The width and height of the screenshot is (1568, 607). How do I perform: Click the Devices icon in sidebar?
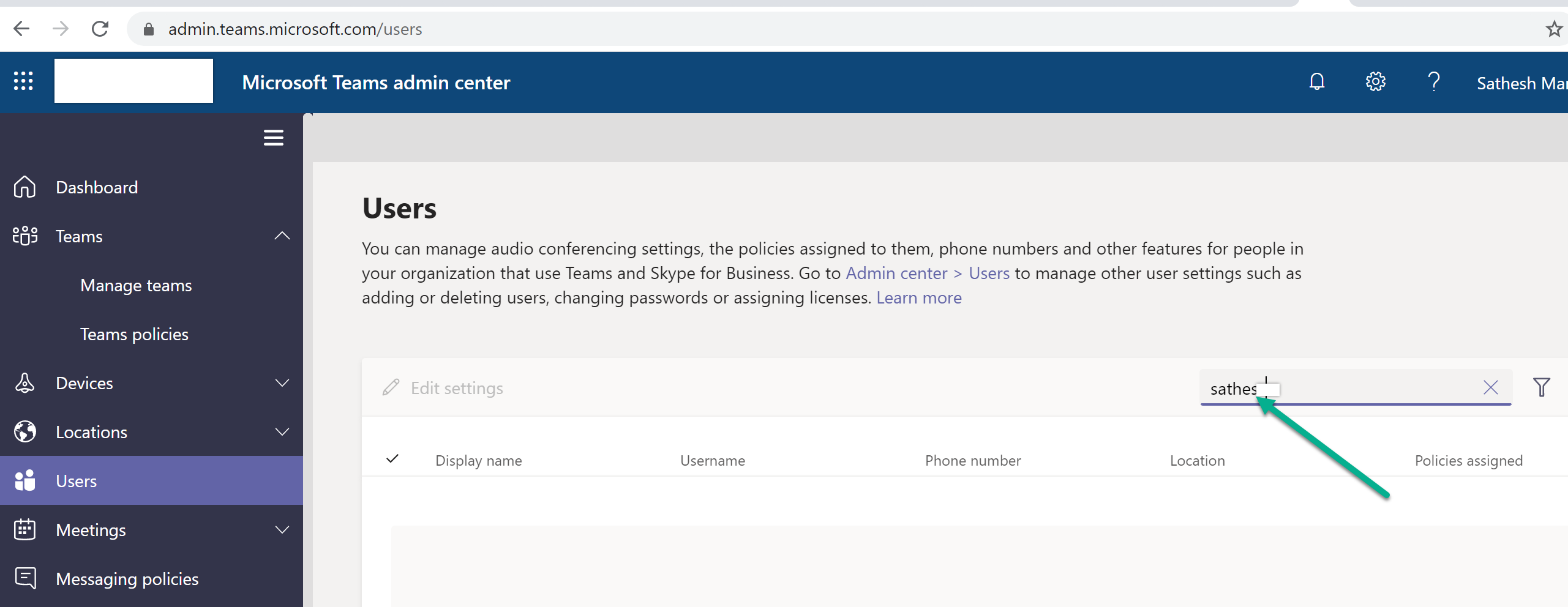pos(24,382)
